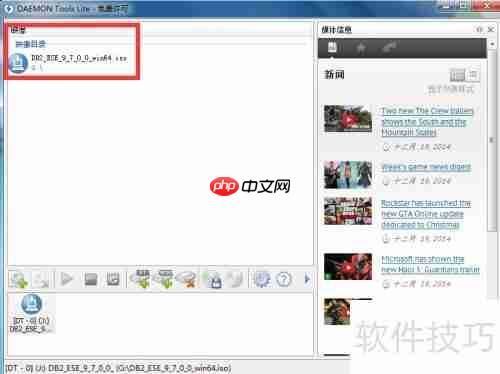
Task: Expand the toolbar overflow arrow
Action: tap(307, 279)
